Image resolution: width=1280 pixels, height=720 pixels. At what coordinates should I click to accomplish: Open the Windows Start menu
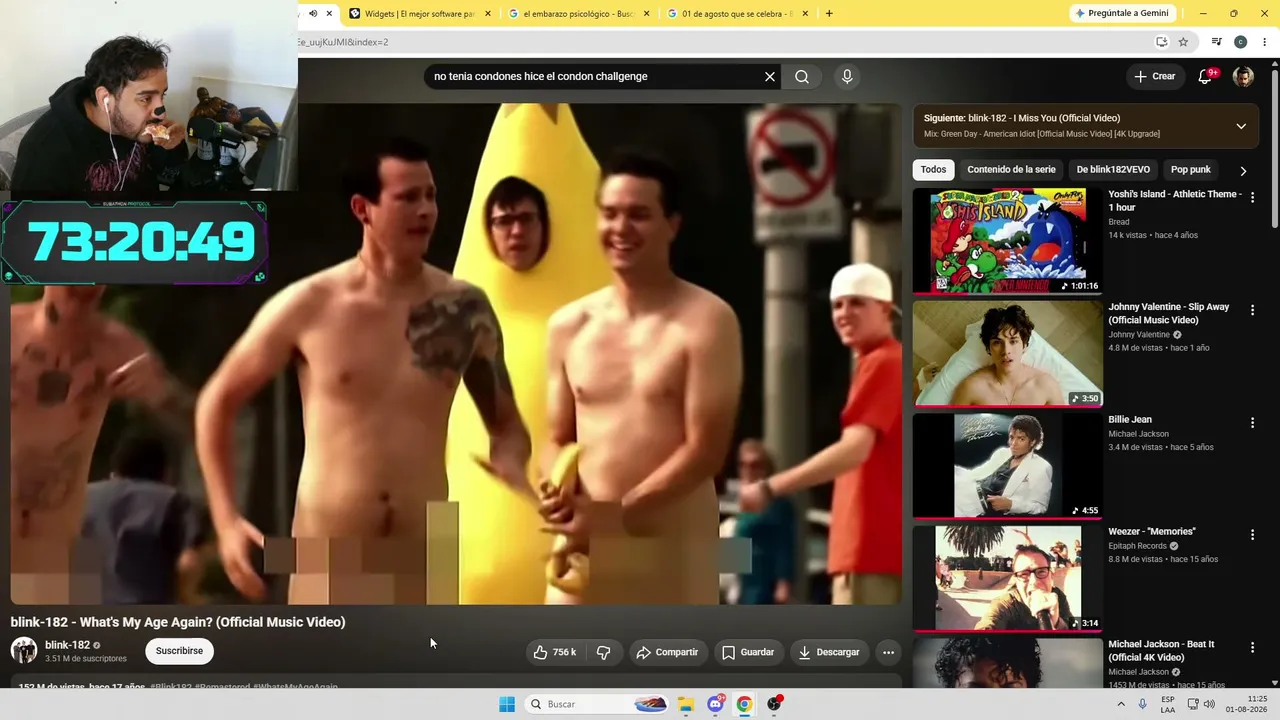507,704
